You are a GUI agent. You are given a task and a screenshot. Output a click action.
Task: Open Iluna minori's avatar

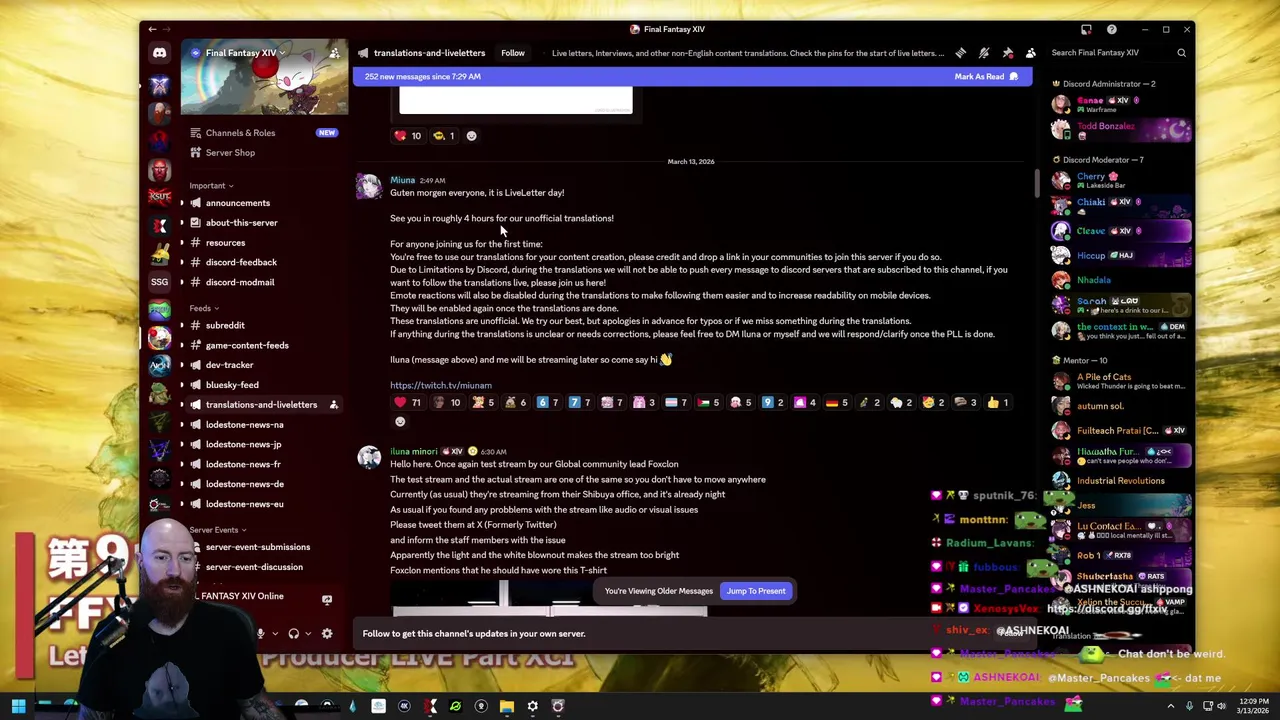coord(369,457)
